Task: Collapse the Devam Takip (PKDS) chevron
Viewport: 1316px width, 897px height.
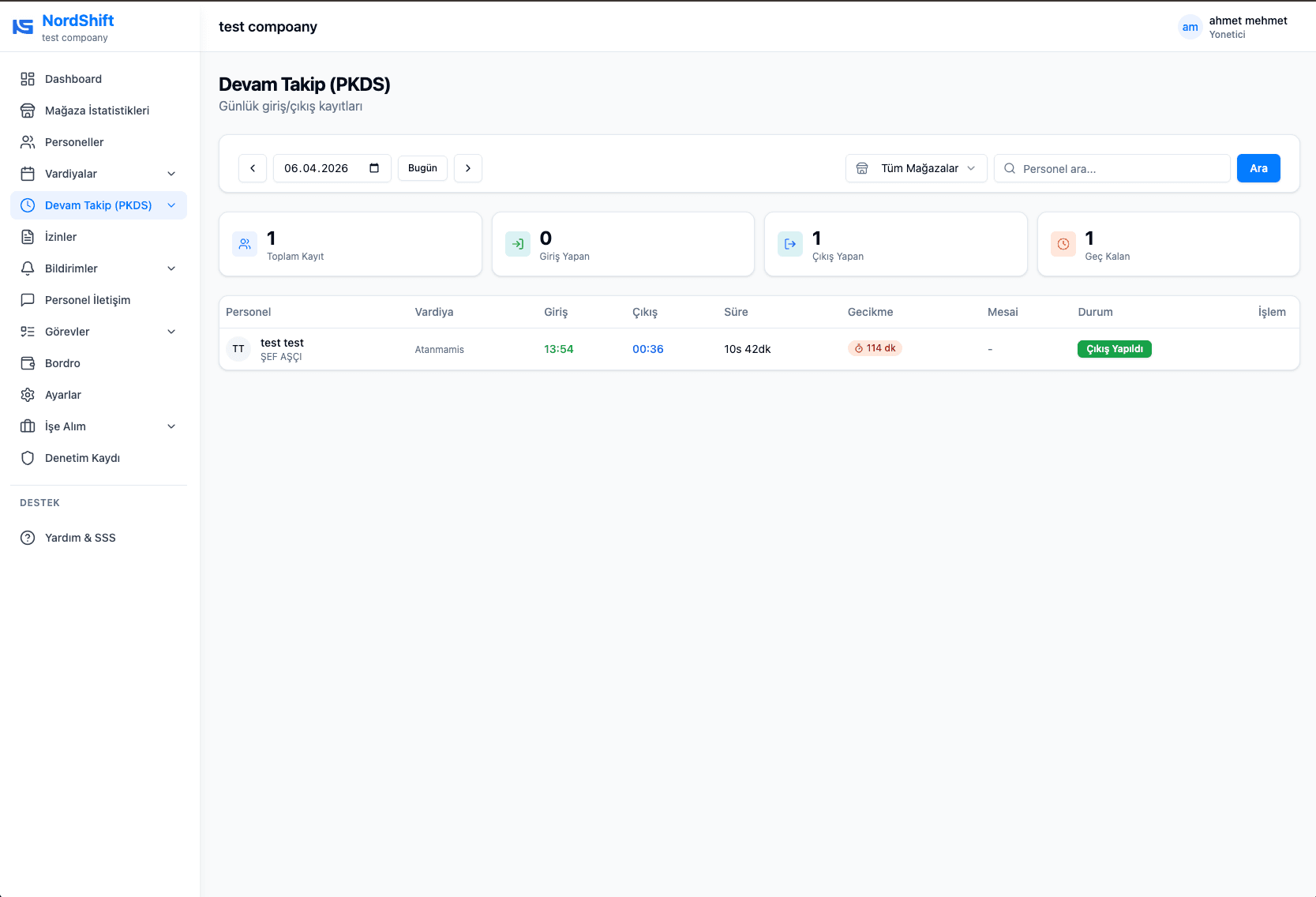Action: click(171, 205)
